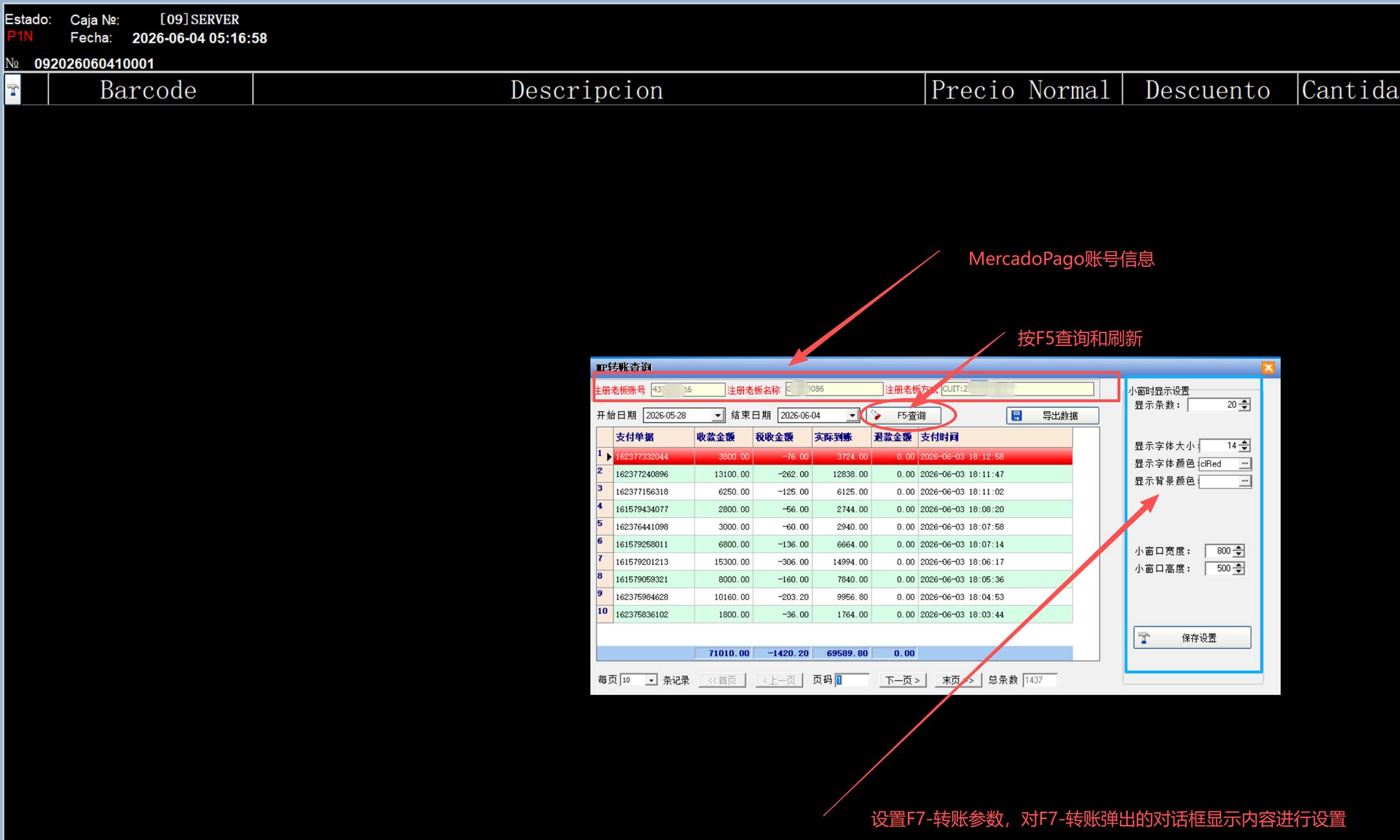Sort by the 支付时间 column header
Screen dimensions: 1400x840
[995, 437]
